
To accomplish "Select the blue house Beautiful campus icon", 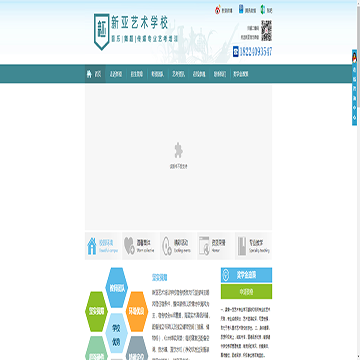I will coord(91,246).
